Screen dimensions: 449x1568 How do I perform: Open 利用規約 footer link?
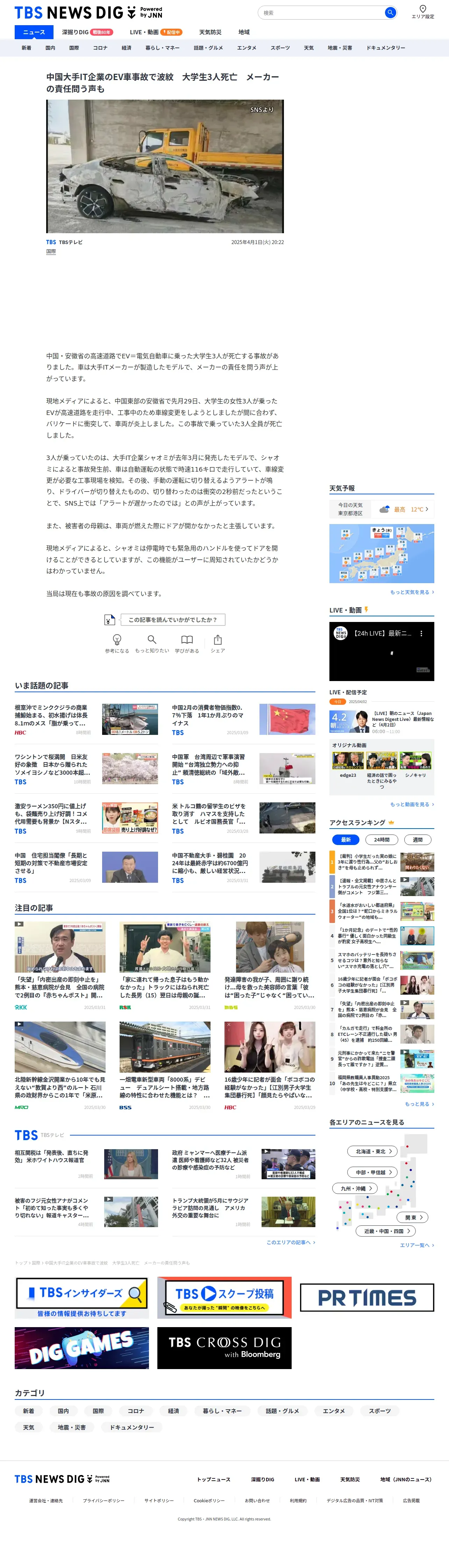pos(298,1501)
